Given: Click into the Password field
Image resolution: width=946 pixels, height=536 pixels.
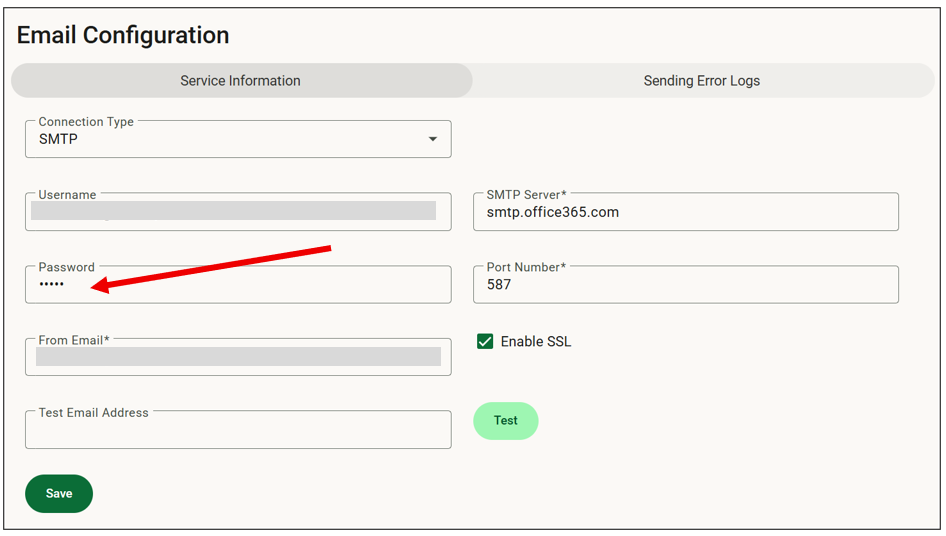Looking at the screenshot, I should pyautogui.click(x=238, y=284).
